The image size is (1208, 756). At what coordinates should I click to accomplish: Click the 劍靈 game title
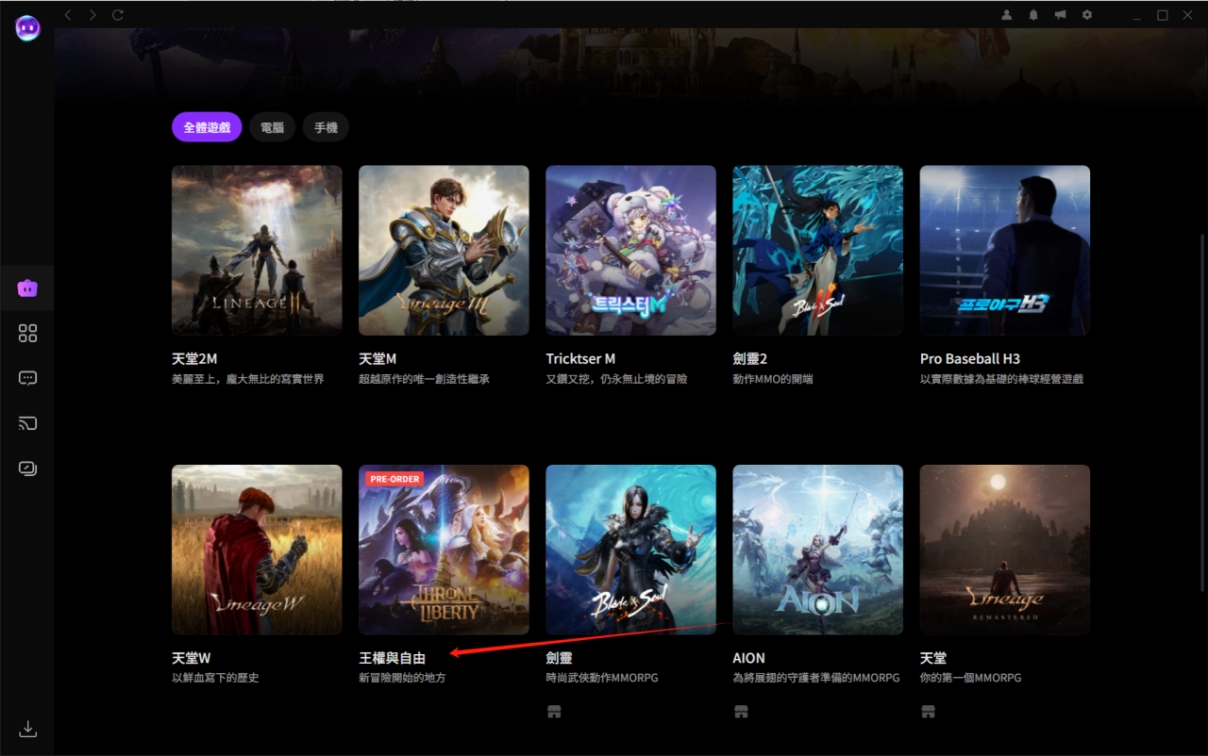click(559, 658)
